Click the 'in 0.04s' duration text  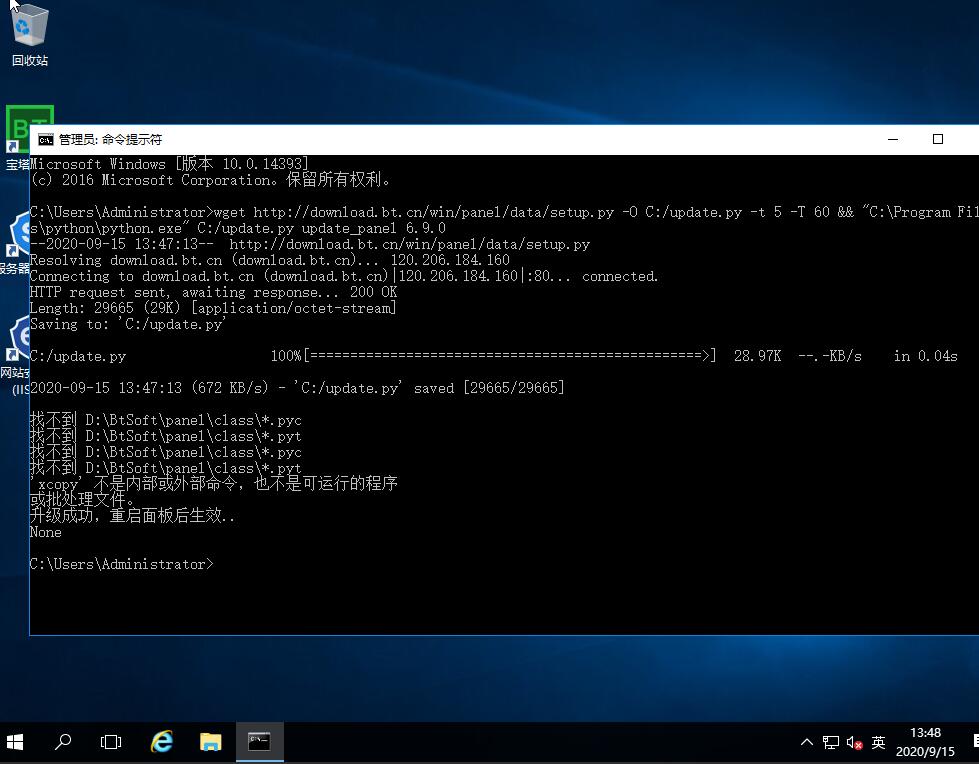925,356
